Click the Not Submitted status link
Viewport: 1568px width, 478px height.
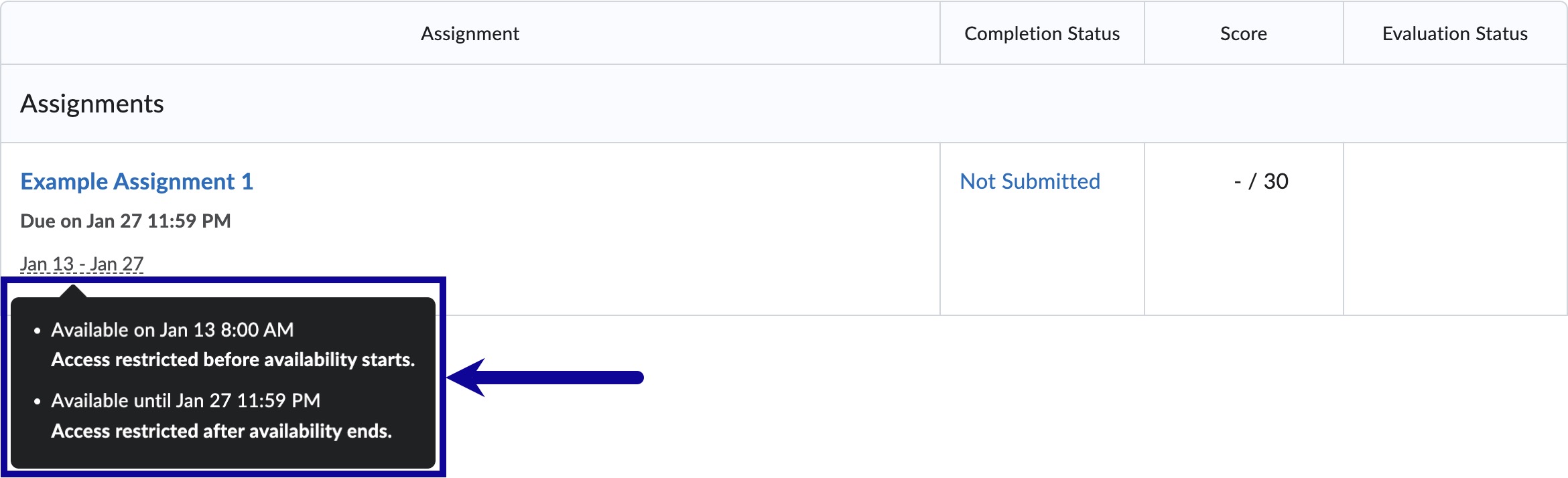point(1029,181)
